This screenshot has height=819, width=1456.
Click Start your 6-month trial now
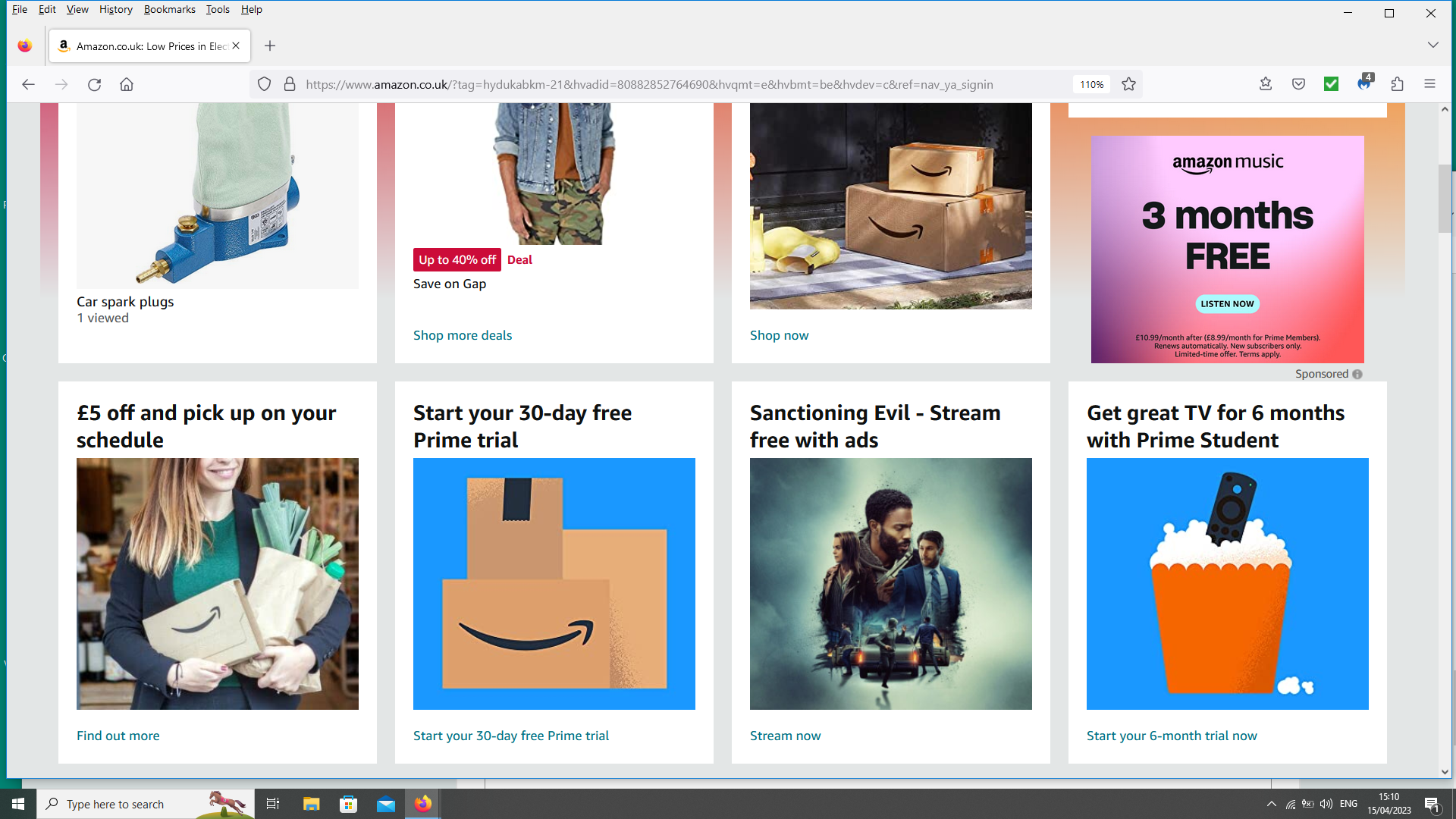1172,736
